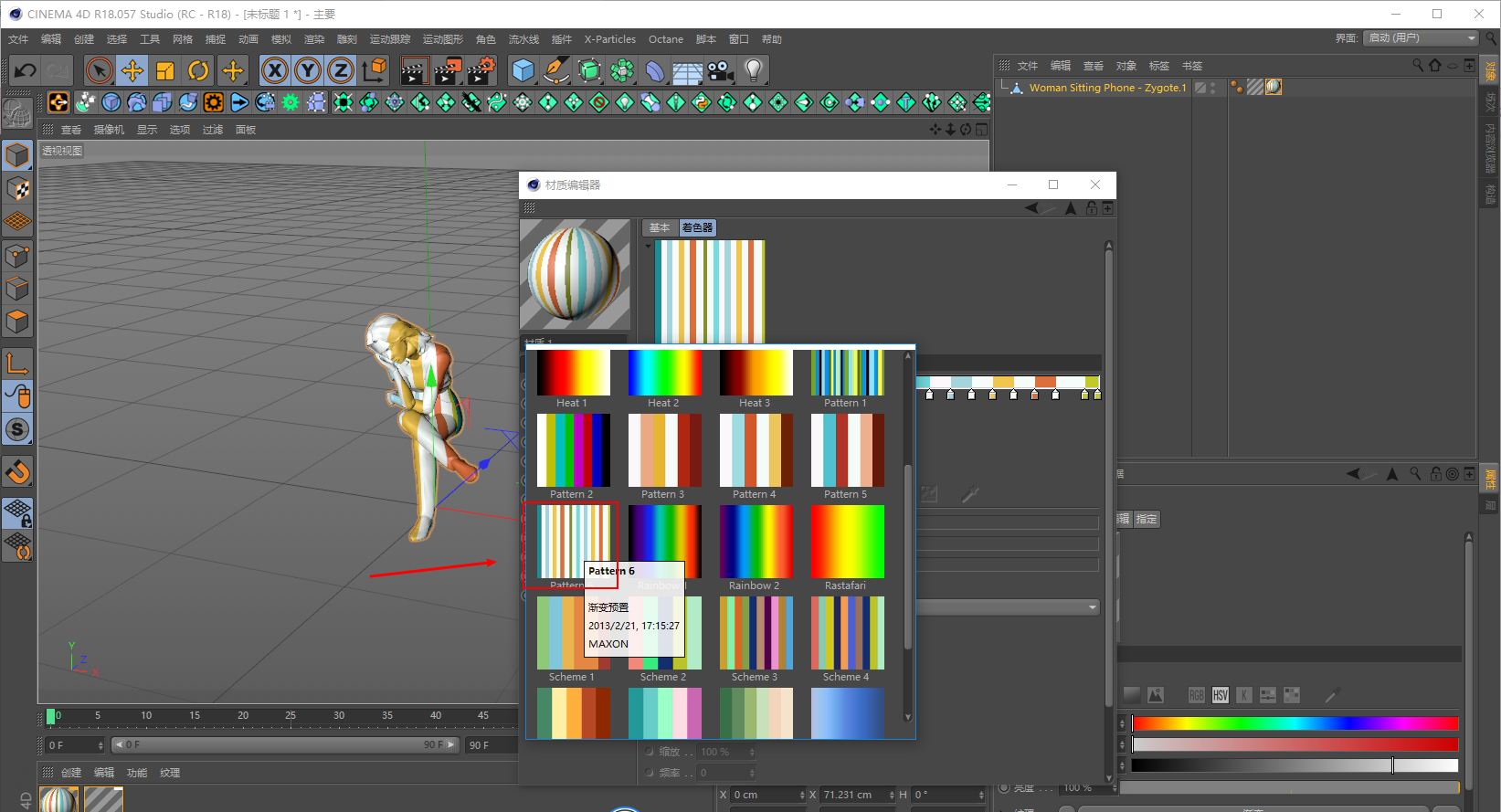Open the dropdown behind the preset popup

pyautogui.click(x=1008, y=607)
